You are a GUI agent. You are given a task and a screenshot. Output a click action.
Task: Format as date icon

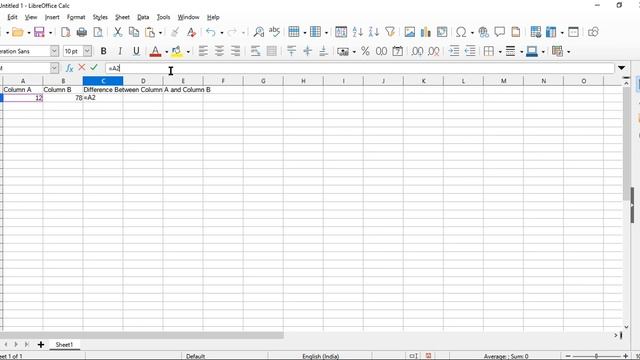pyautogui.click(x=398, y=51)
